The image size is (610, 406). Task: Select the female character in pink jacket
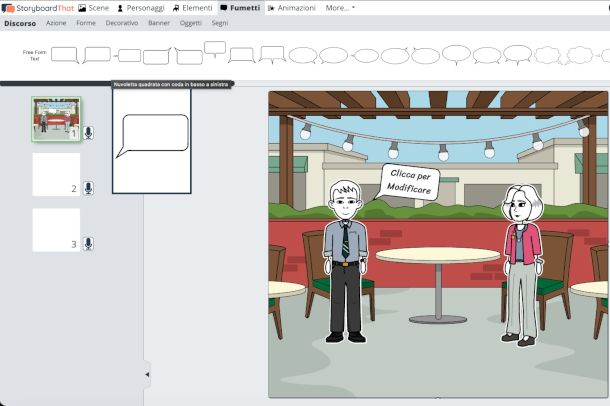tap(522, 265)
